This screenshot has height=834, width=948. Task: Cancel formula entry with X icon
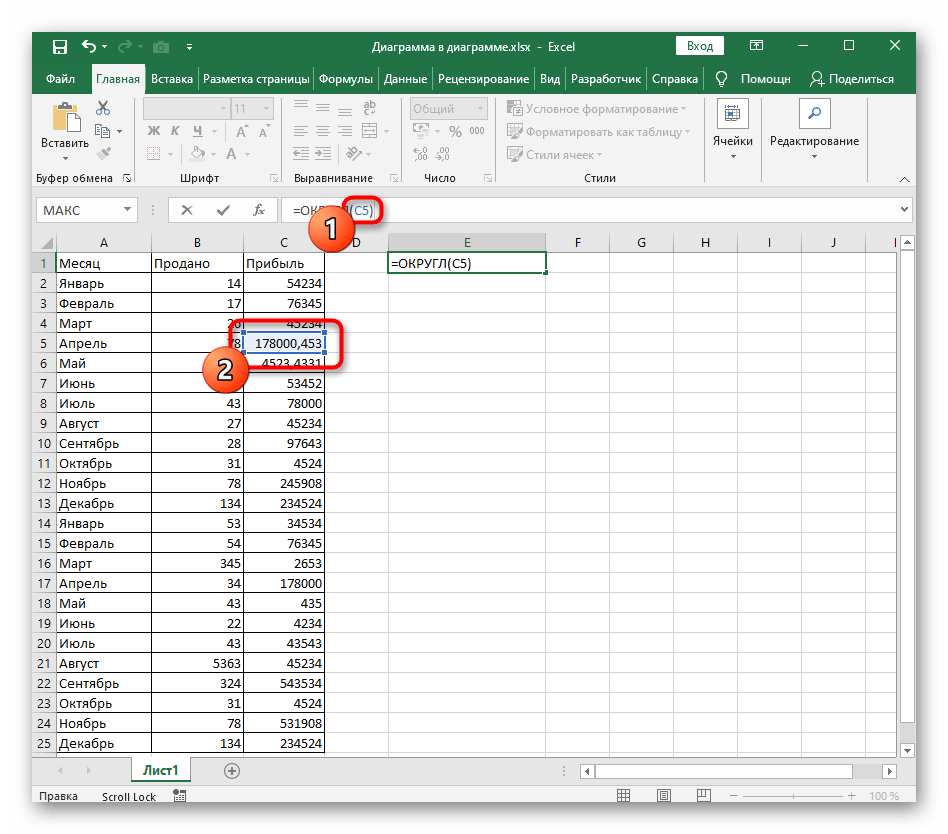click(187, 210)
